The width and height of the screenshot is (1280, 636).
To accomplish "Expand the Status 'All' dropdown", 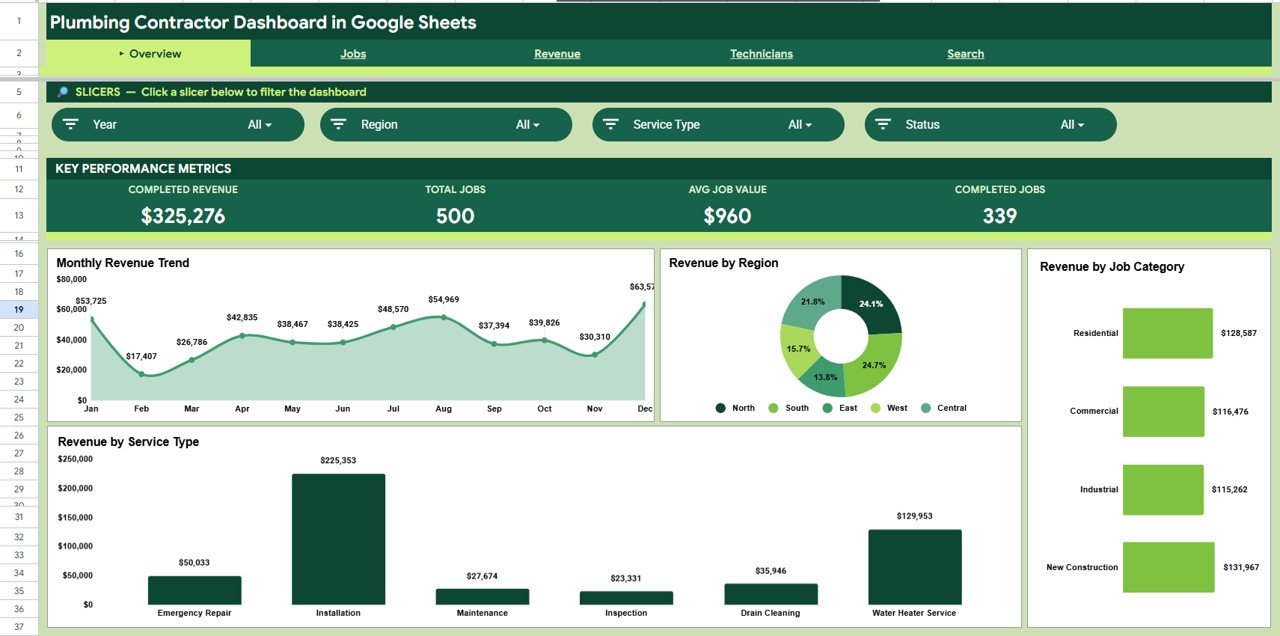I will 1072,125.
